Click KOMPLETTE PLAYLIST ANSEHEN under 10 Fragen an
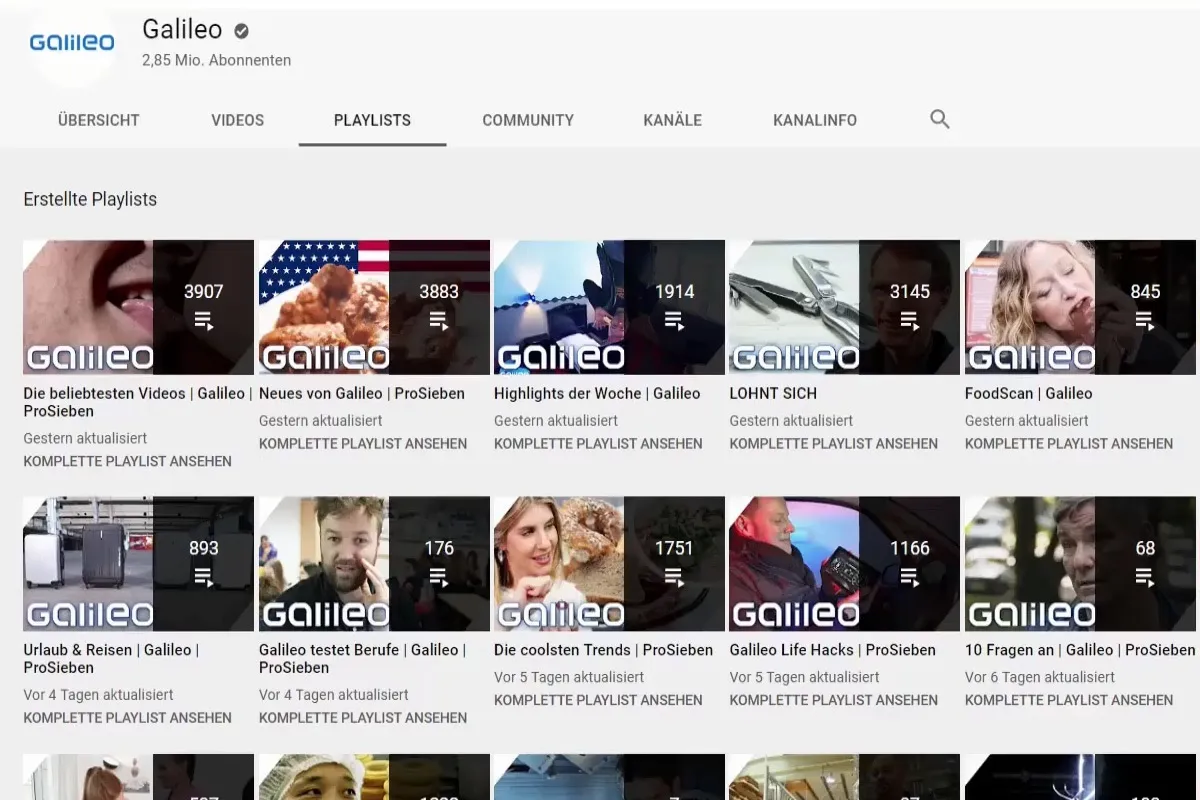The height and width of the screenshot is (800, 1200). point(1069,701)
